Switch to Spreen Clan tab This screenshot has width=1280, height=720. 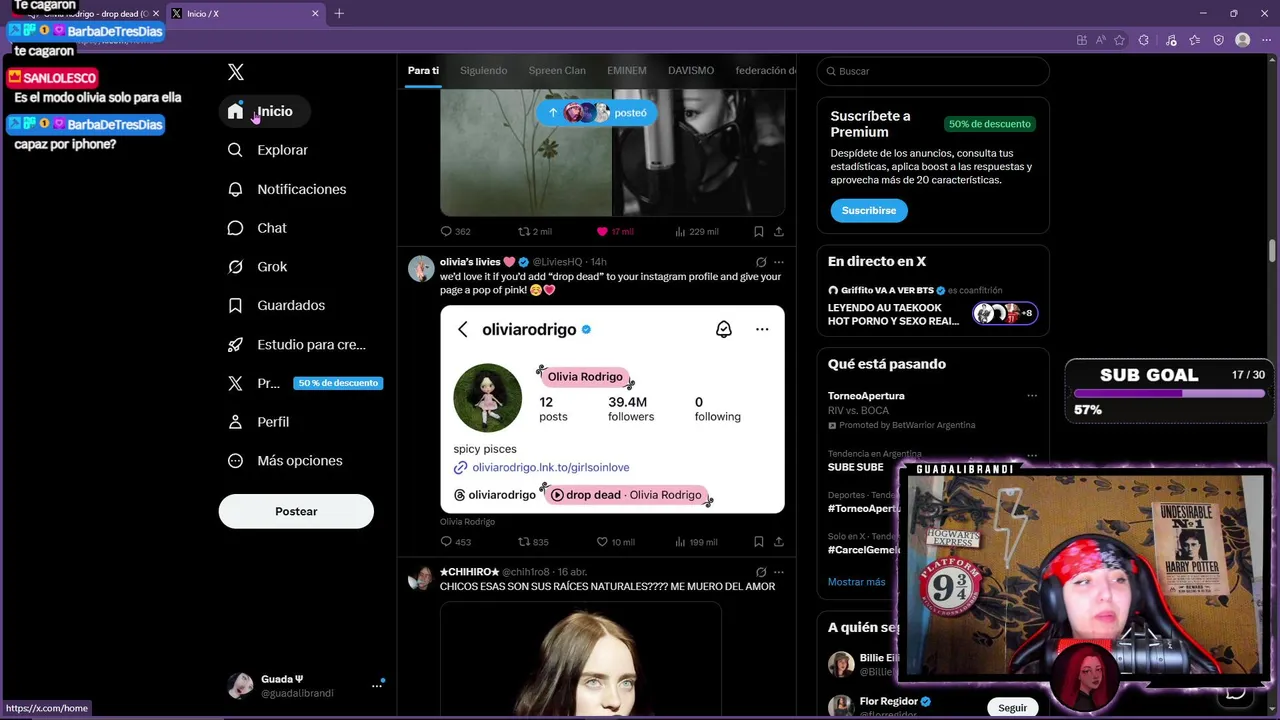557,71
